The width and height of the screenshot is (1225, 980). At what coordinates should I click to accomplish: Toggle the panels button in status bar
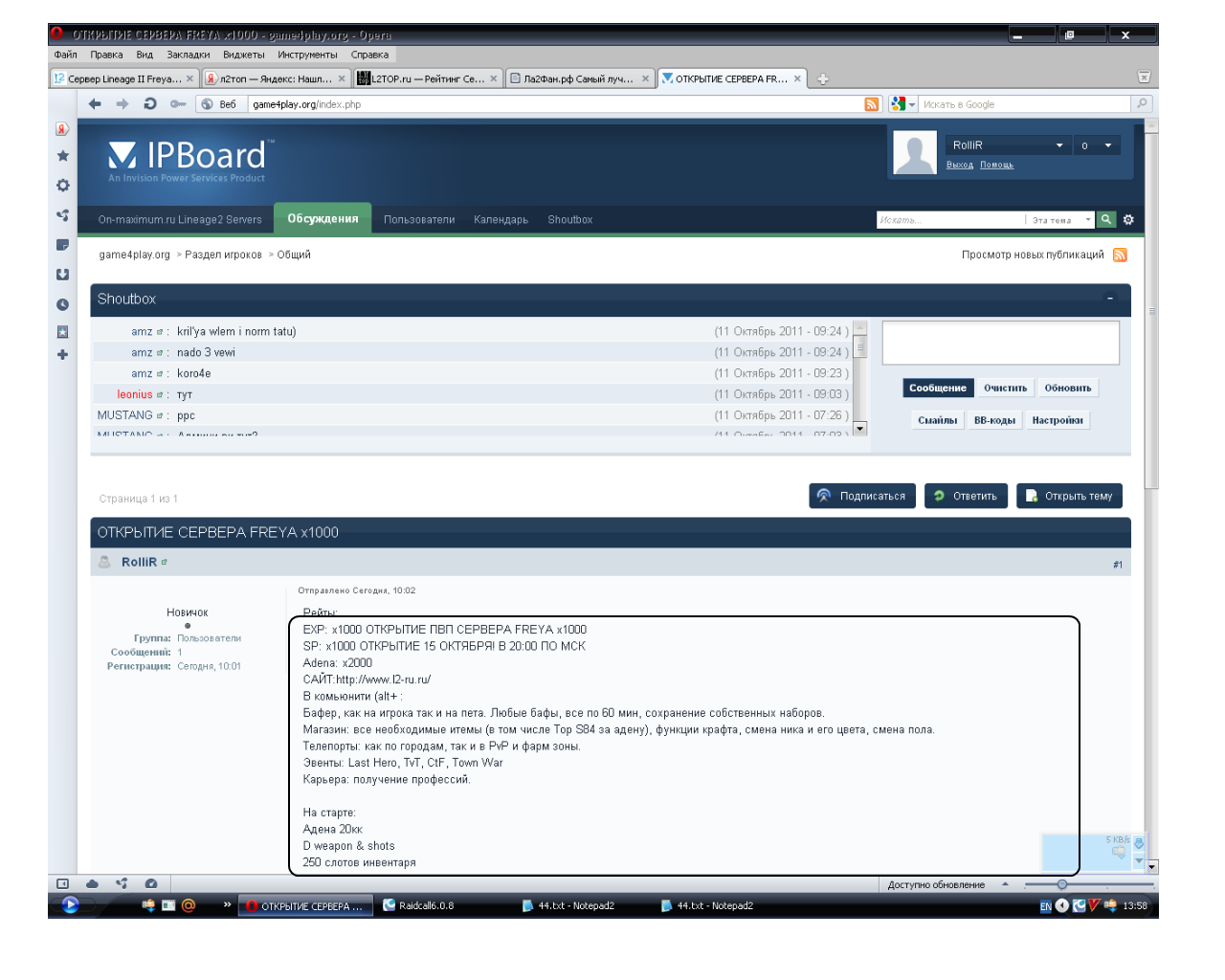62,884
